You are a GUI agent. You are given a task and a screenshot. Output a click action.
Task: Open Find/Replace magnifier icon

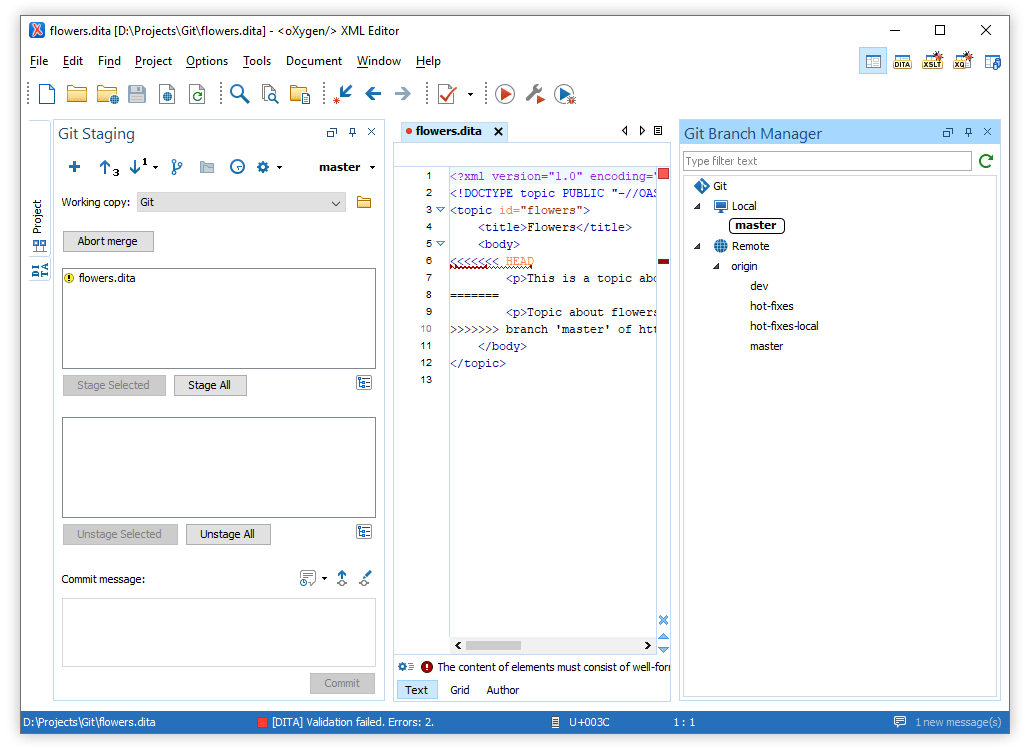(x=240, y=94)
